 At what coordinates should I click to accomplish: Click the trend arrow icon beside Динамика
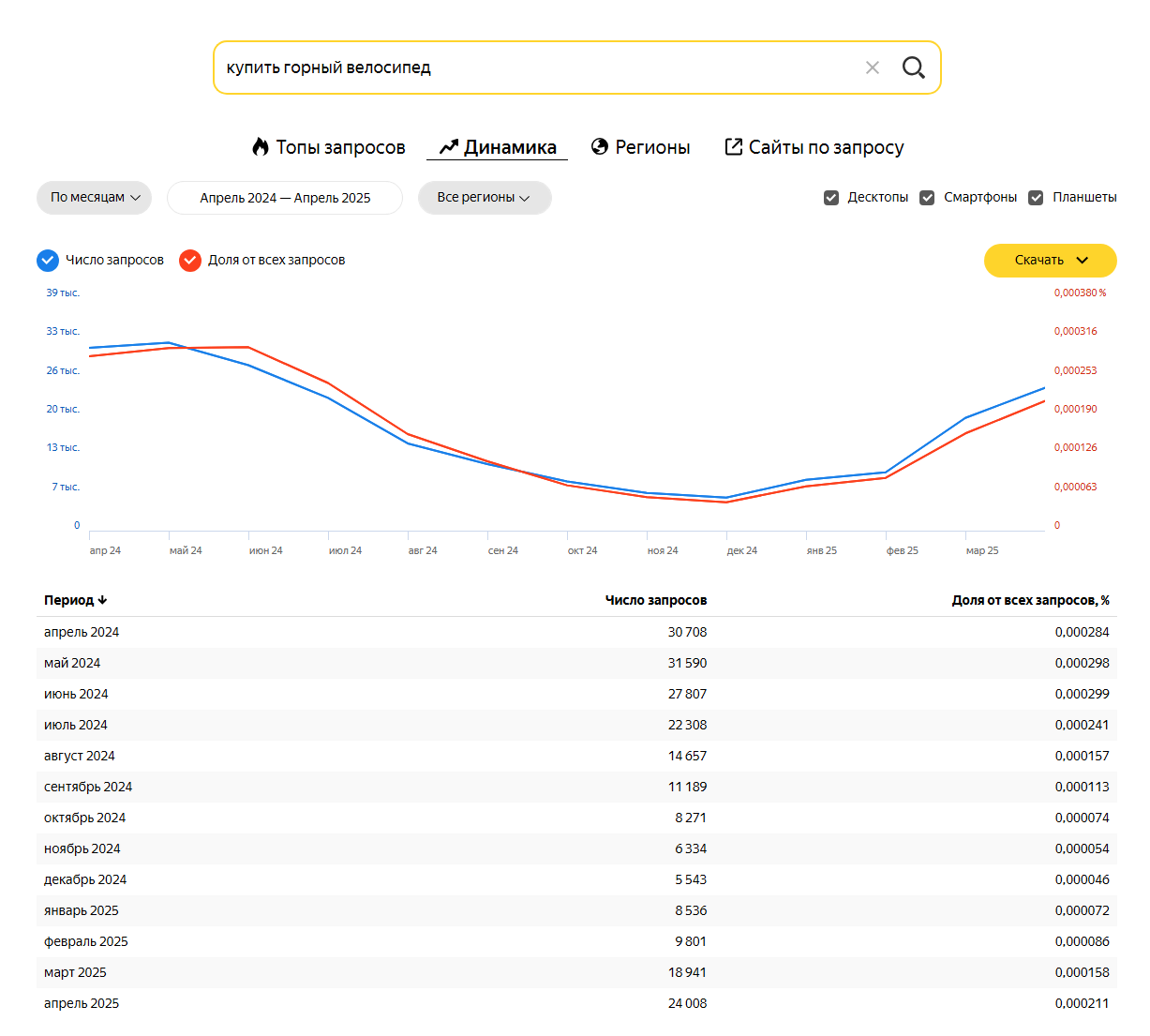(x=449, y=146)
